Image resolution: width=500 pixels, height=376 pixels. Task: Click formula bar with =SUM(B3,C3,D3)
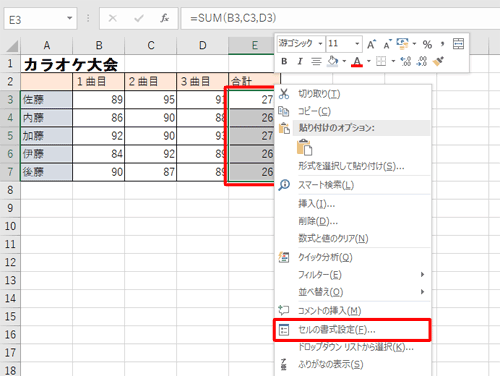340,18
